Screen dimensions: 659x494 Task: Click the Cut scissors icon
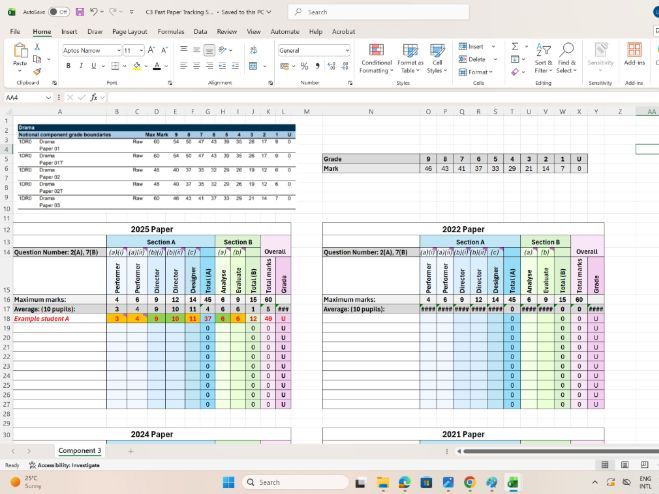point(37,46)
